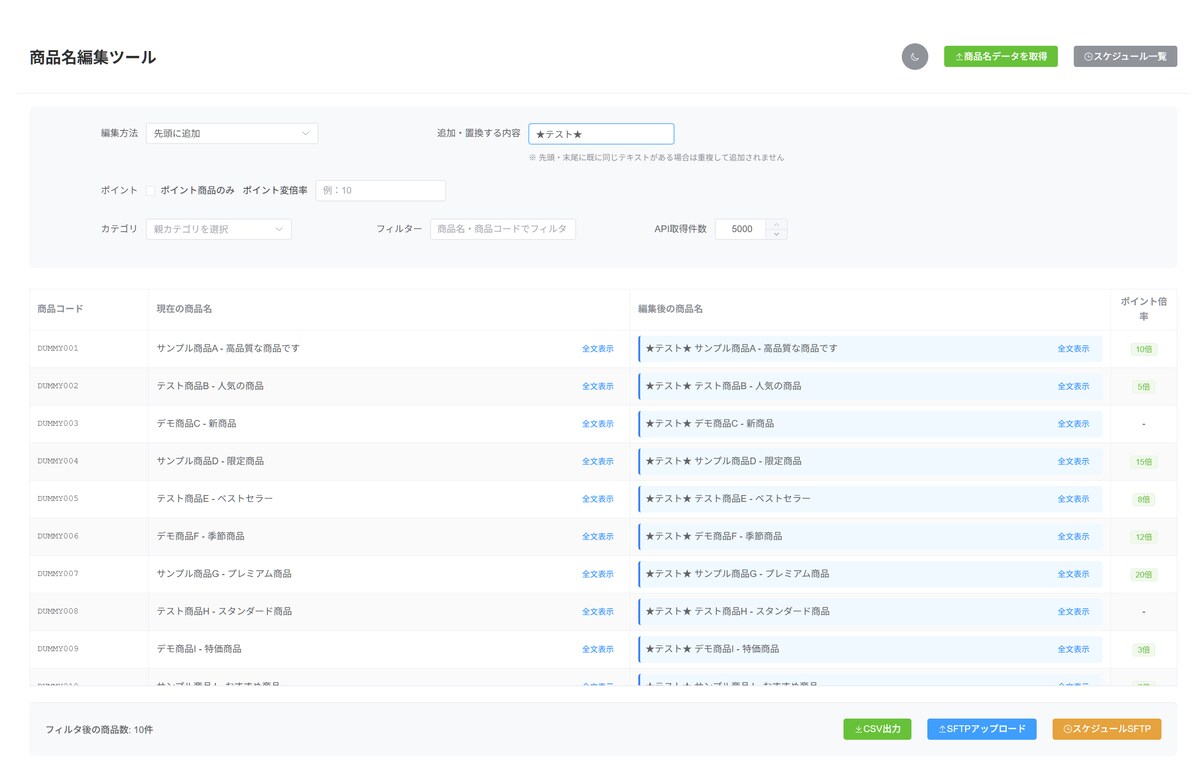Open 親カテゴリを選択 category dropdown
Image resolution: width=1200 pixels, height=760 pixels.
click(x=218, y=229)
